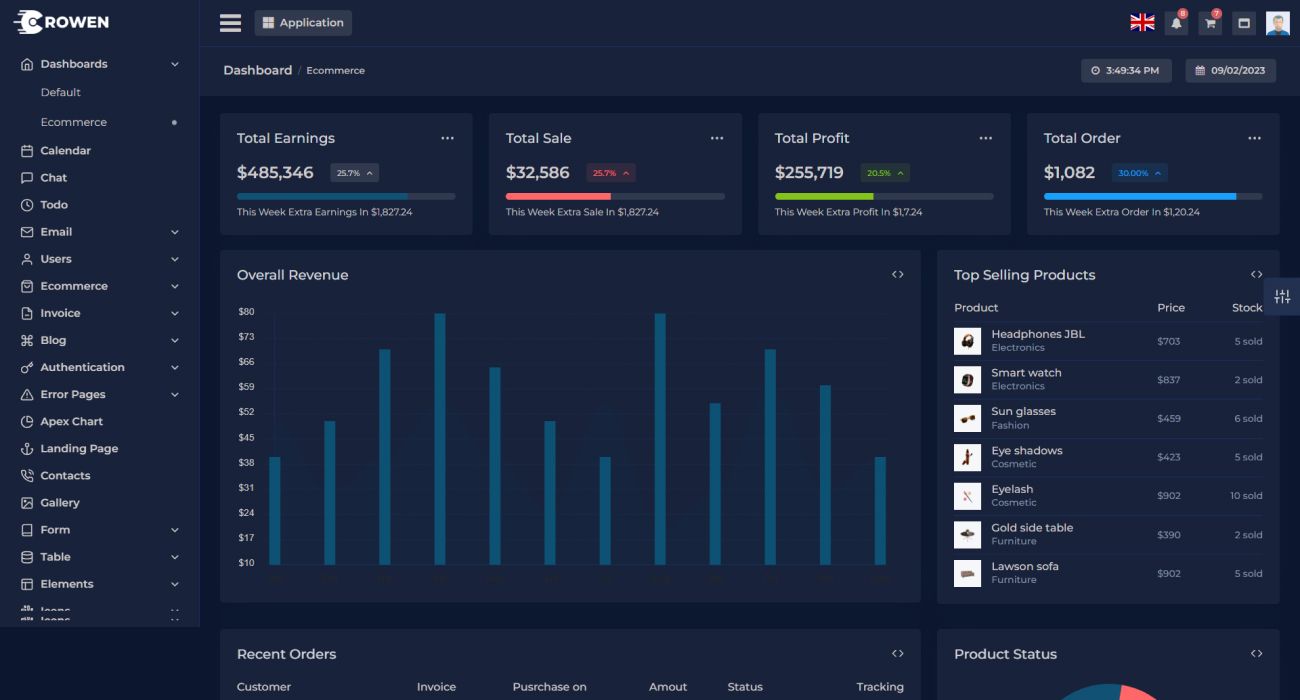The image size is (1300, 700).
Task: Toggle the hamburger sidebar menu
Action: pos(230,23)
